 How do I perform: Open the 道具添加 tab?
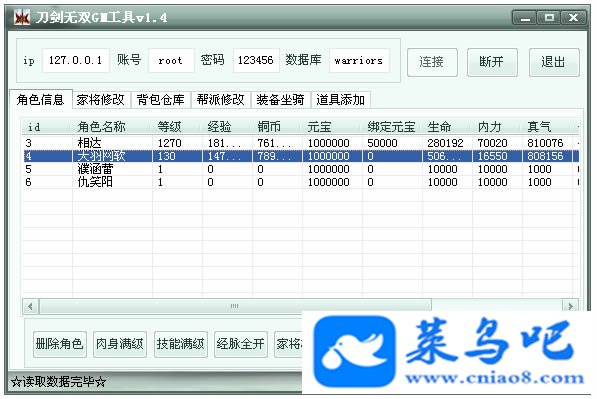tap(340, 100)
